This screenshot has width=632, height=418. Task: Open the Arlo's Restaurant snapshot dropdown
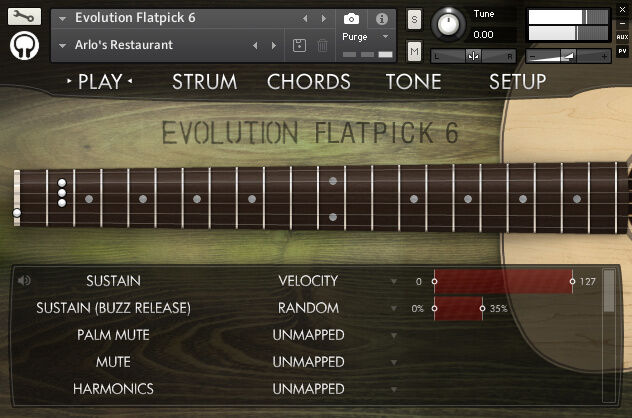click(62, 46)
